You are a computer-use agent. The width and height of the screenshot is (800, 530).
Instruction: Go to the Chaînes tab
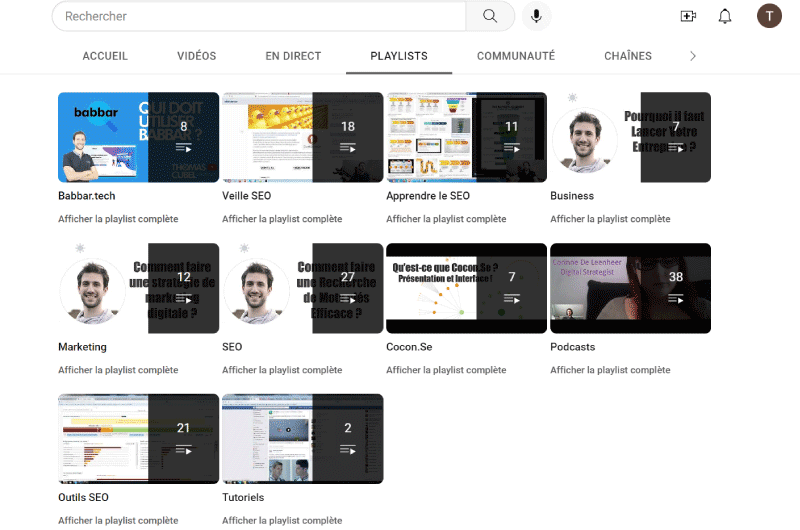(x=628, y=56)
